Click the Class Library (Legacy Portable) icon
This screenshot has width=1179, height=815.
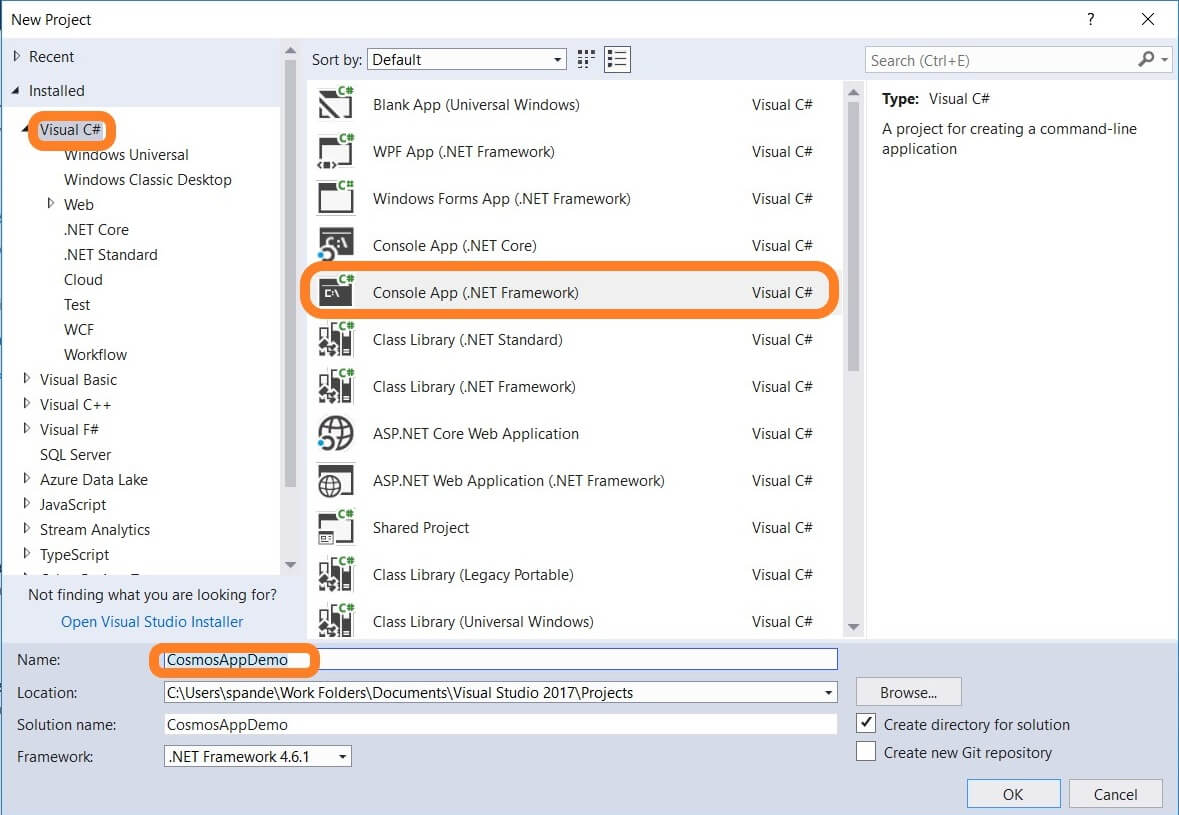[335, 574]
